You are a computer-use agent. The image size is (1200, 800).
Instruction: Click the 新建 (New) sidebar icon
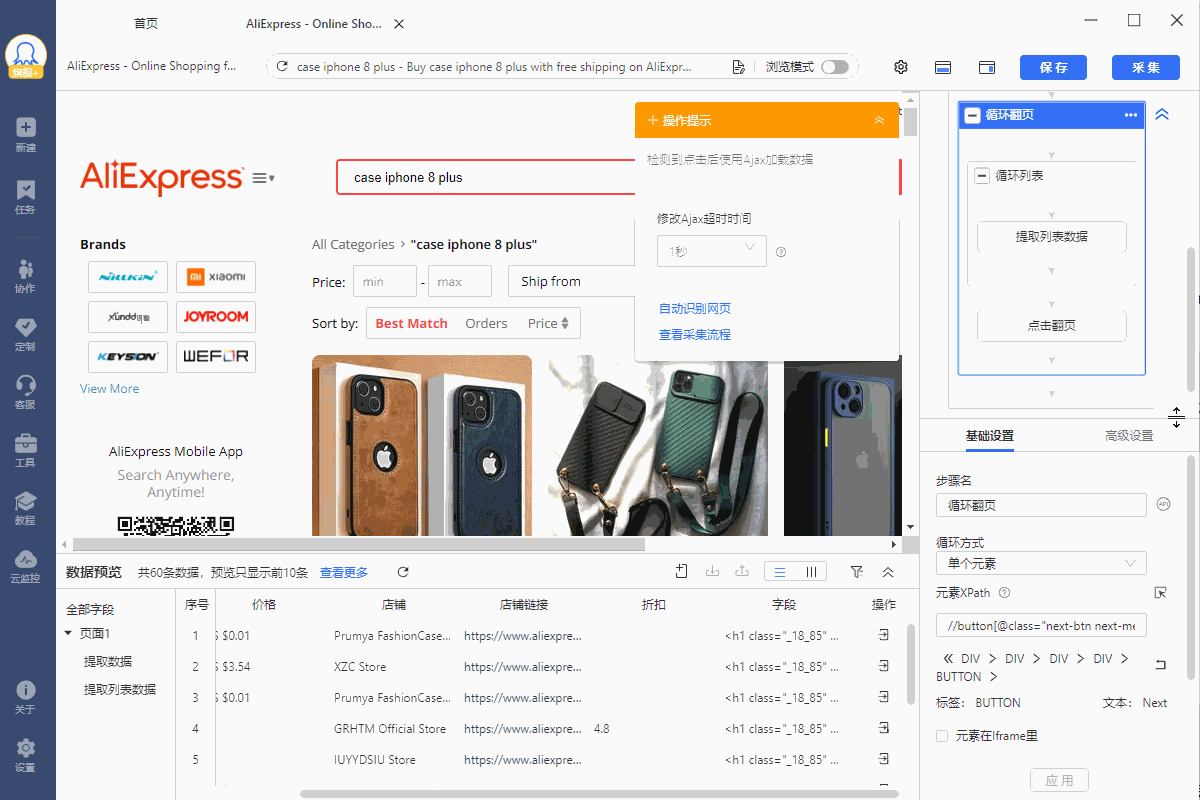click(x=26, y=134)
